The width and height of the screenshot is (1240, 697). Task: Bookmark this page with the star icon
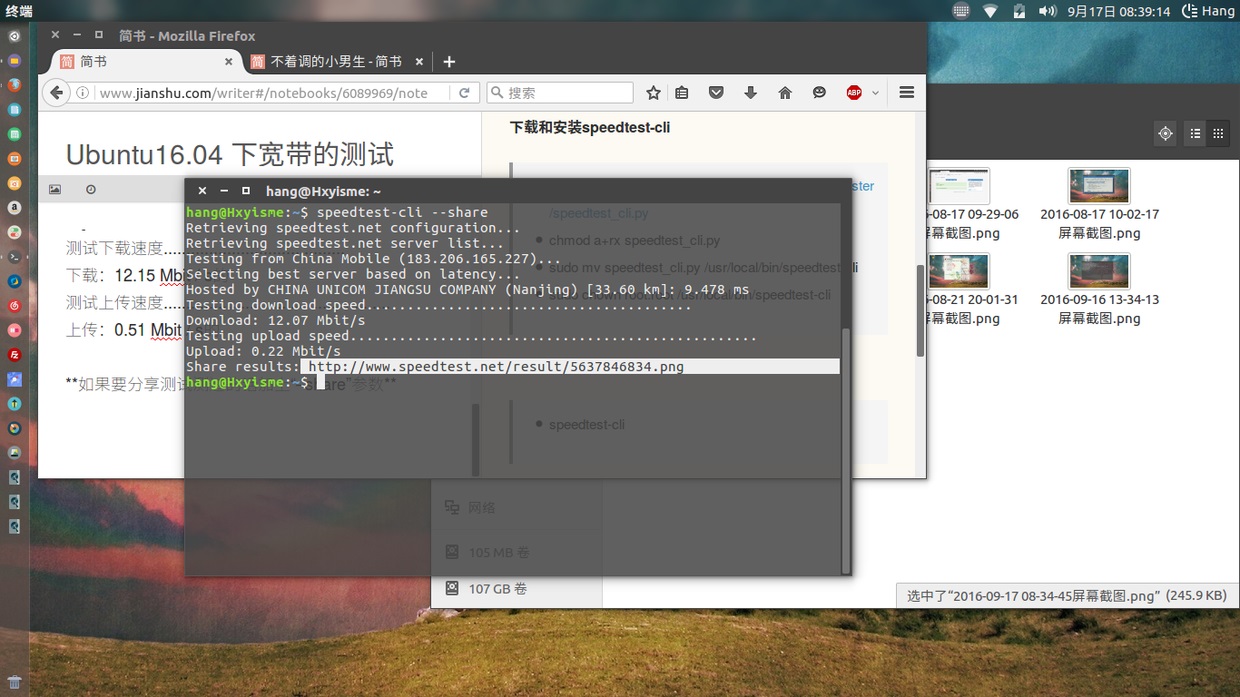tap(653, 93)
